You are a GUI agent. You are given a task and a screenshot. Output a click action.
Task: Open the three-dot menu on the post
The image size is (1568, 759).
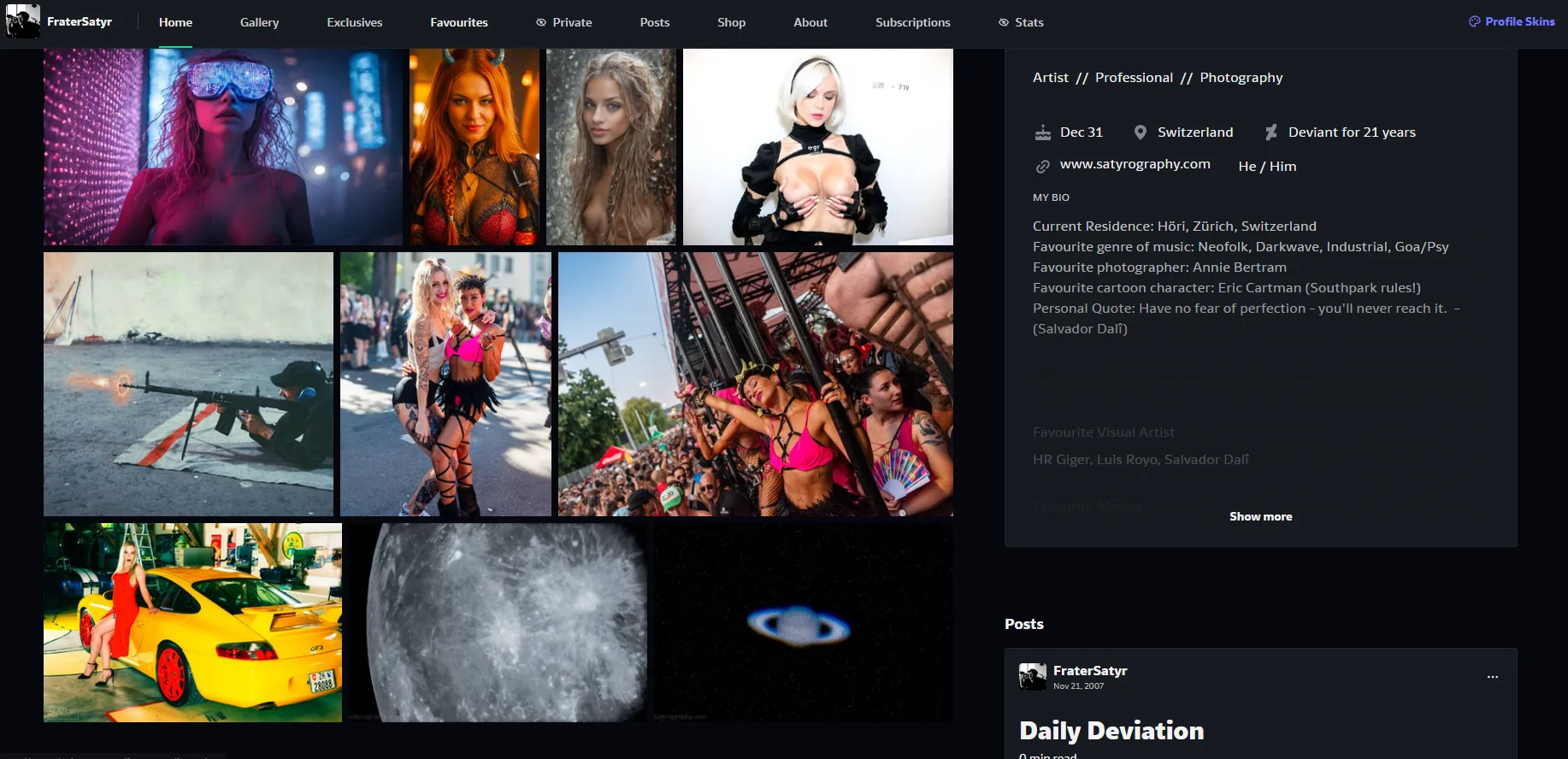(1492, 676)
